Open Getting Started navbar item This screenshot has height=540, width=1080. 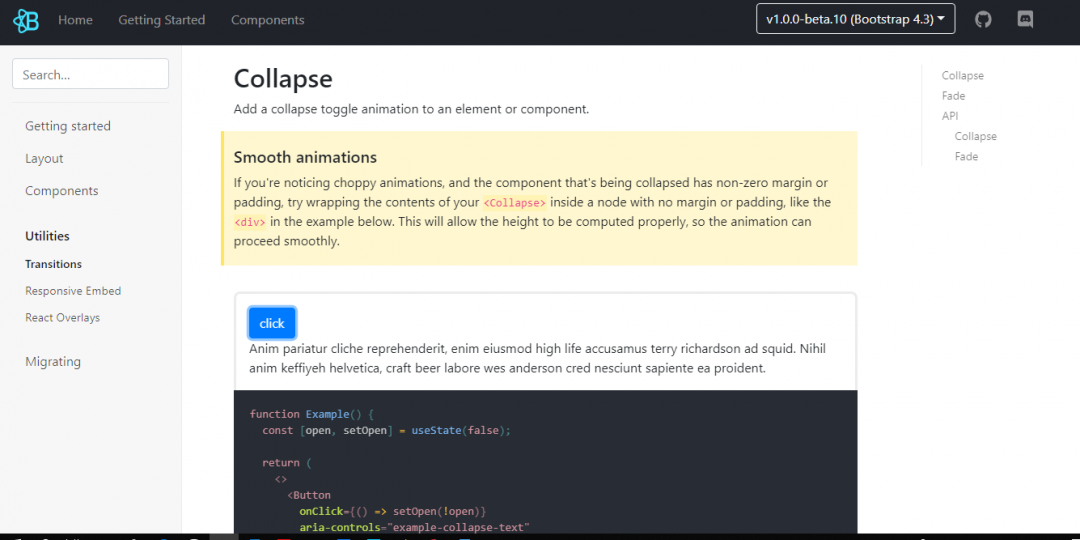[162, 20]
